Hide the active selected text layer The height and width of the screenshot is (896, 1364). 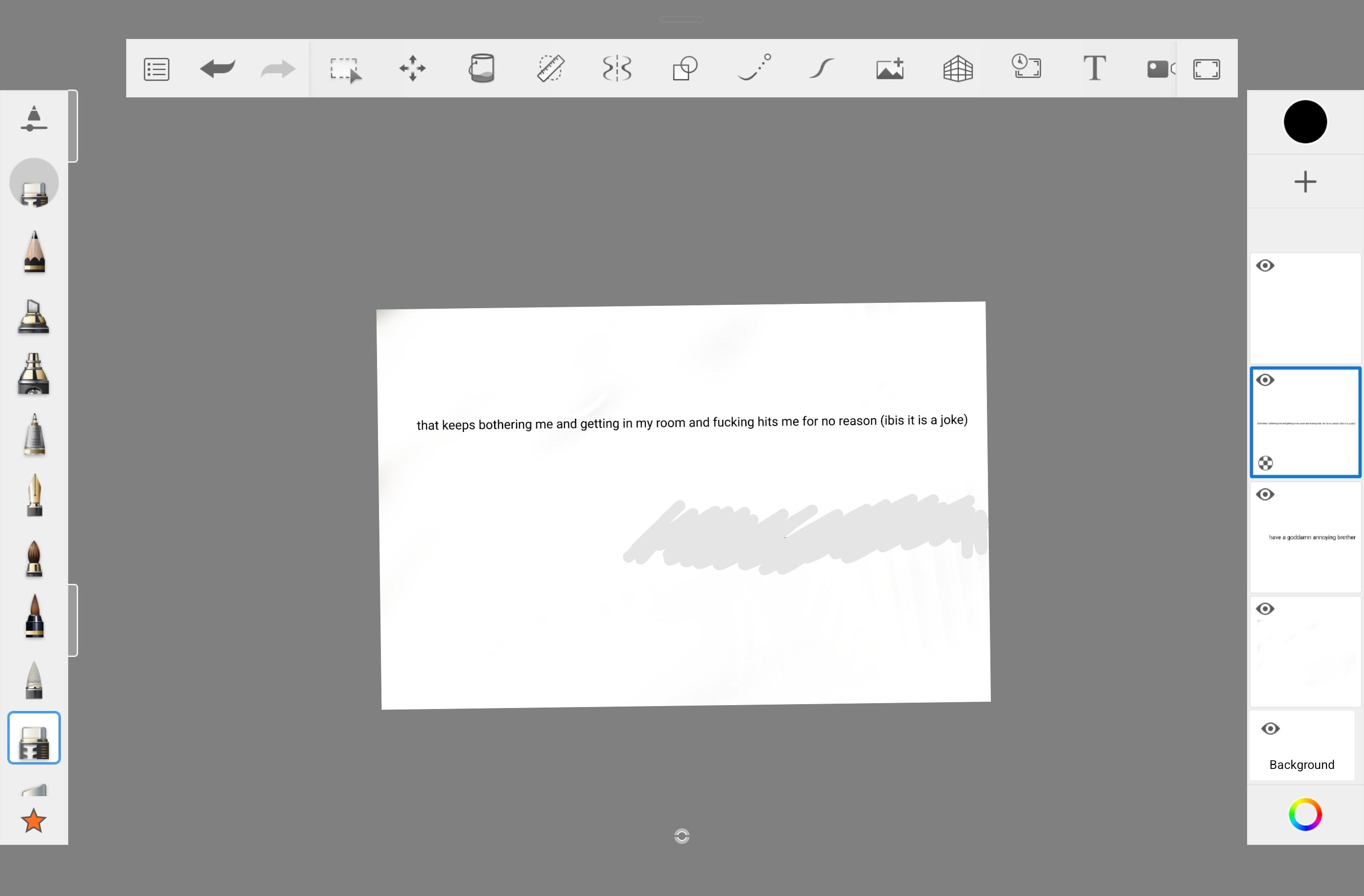pos(1266,380)
